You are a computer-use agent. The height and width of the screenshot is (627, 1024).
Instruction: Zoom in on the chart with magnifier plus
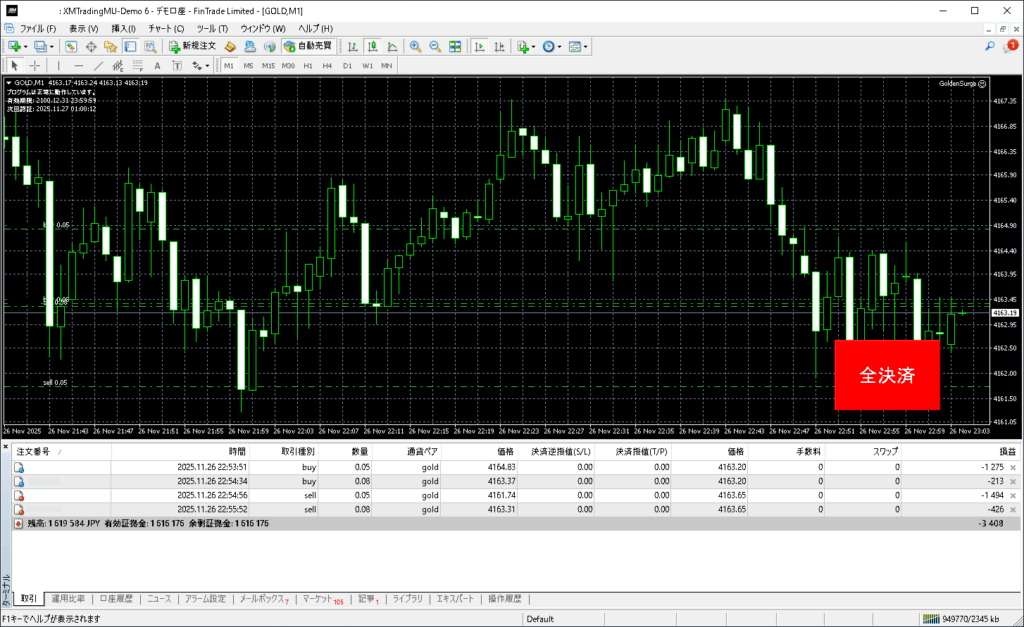[x=415, y=46]
